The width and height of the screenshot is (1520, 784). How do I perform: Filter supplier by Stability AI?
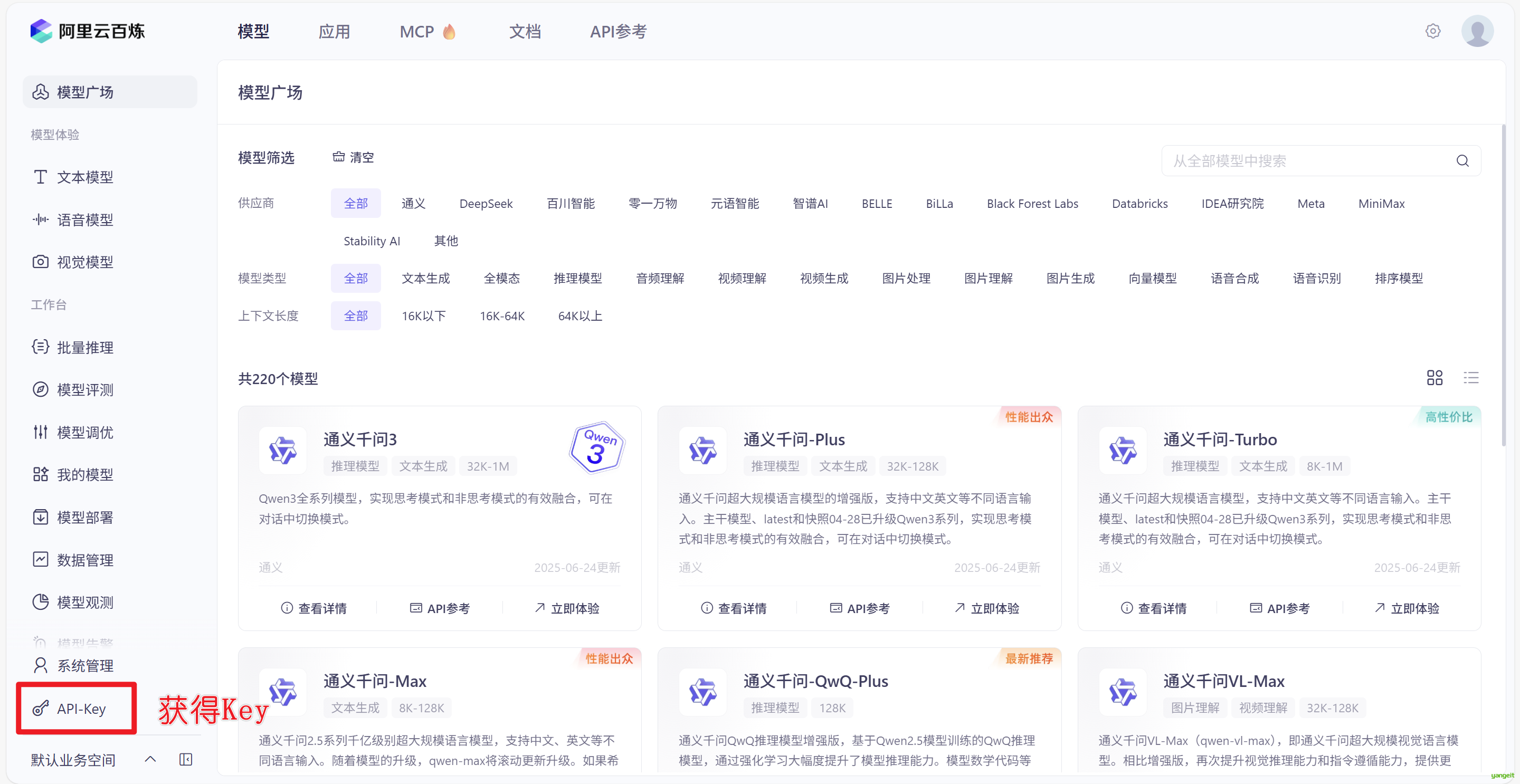(372, 241)
